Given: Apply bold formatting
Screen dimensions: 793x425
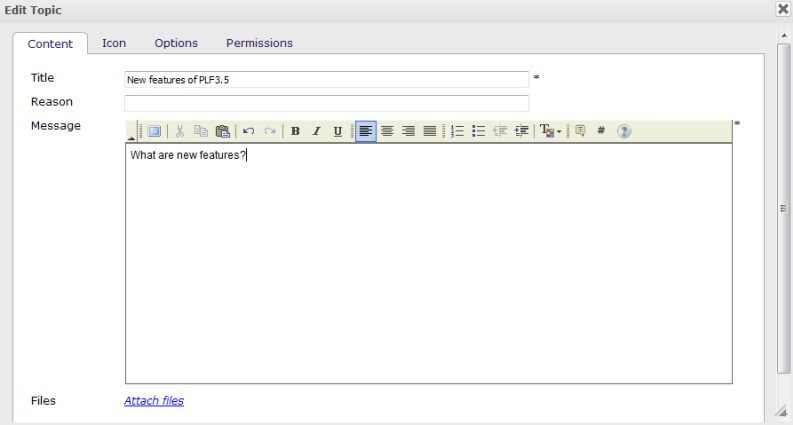Looking at the screenshot, I should point(295,131).
